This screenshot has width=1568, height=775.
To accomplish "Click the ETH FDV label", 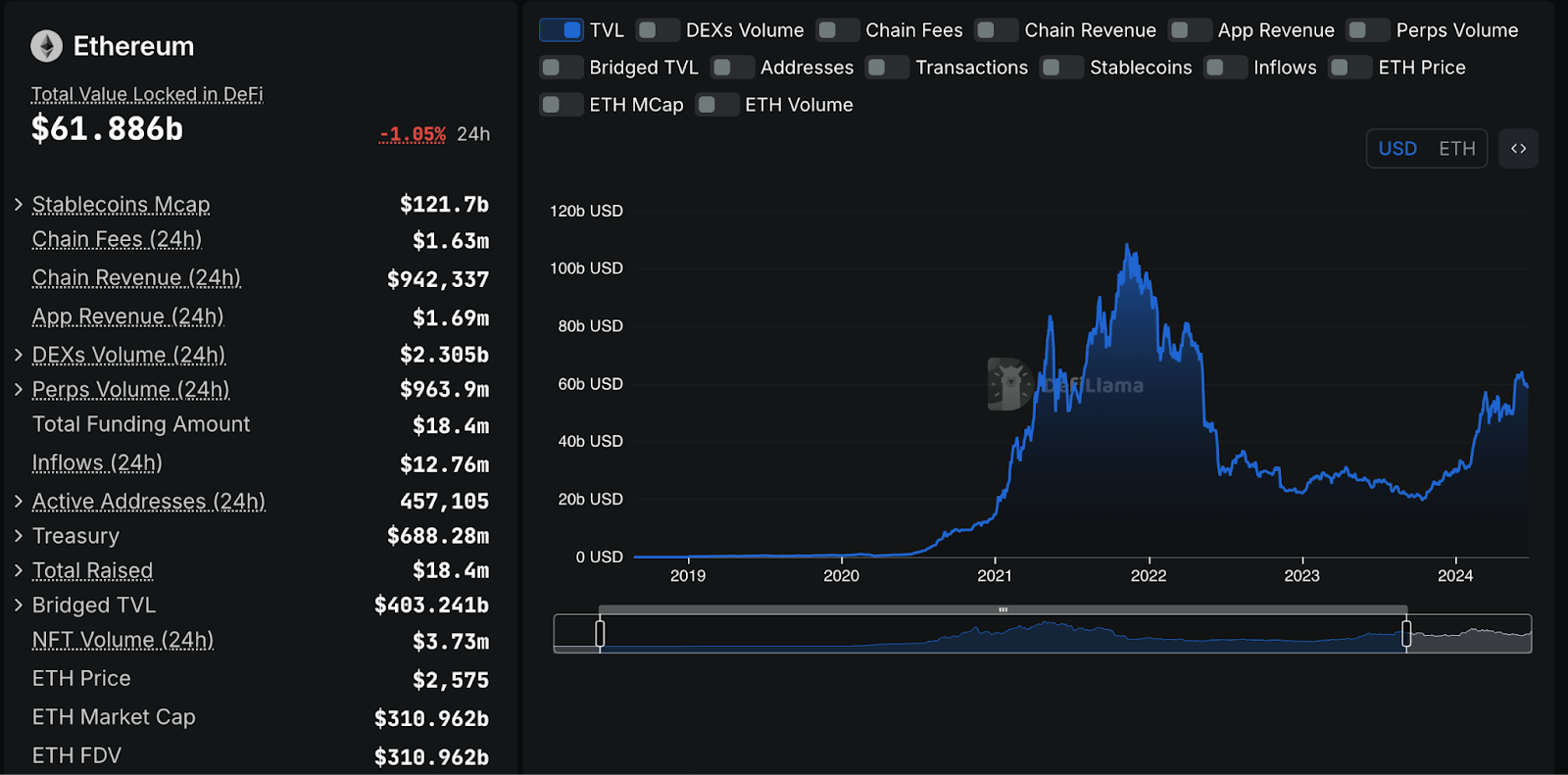I will point(76,755).
